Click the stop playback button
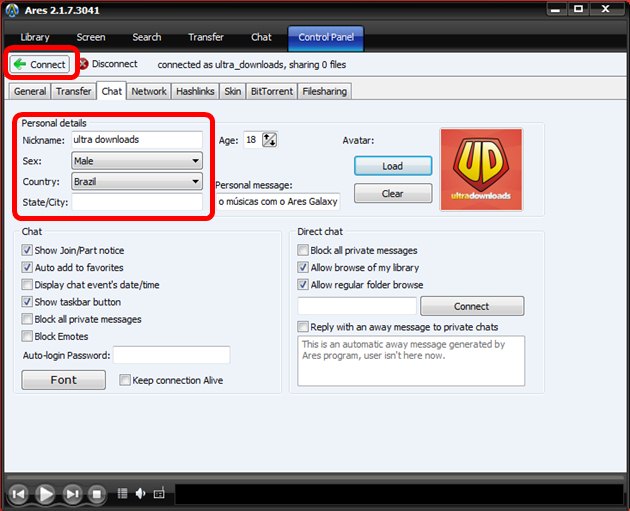 (x=96, y=494)
